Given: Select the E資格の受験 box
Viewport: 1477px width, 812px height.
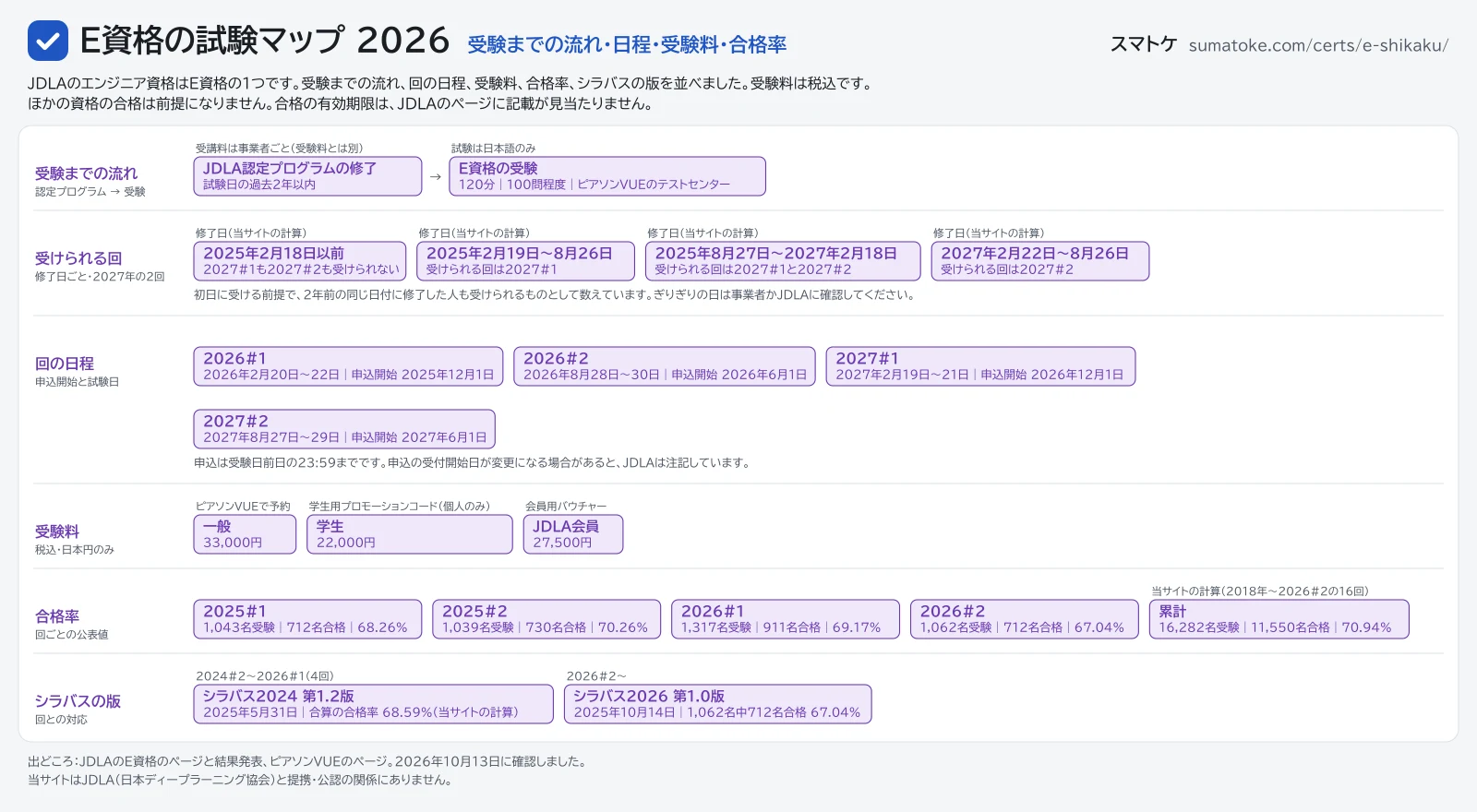Looking at the screenshot, I should [x=607, y=176].
